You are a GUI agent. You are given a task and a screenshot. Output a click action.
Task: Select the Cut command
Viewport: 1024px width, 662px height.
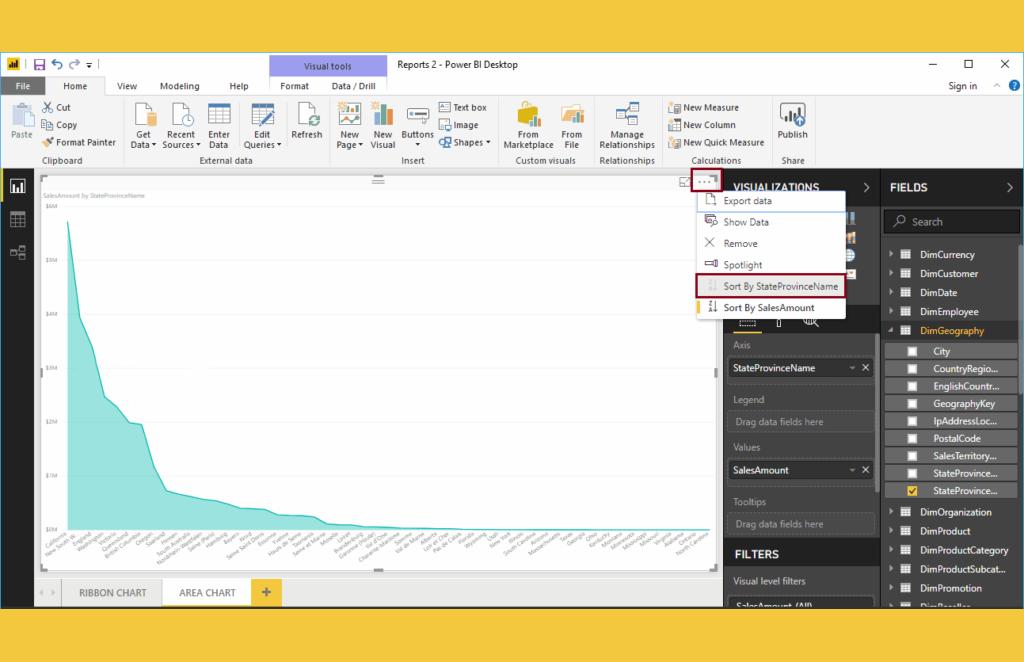56,107
